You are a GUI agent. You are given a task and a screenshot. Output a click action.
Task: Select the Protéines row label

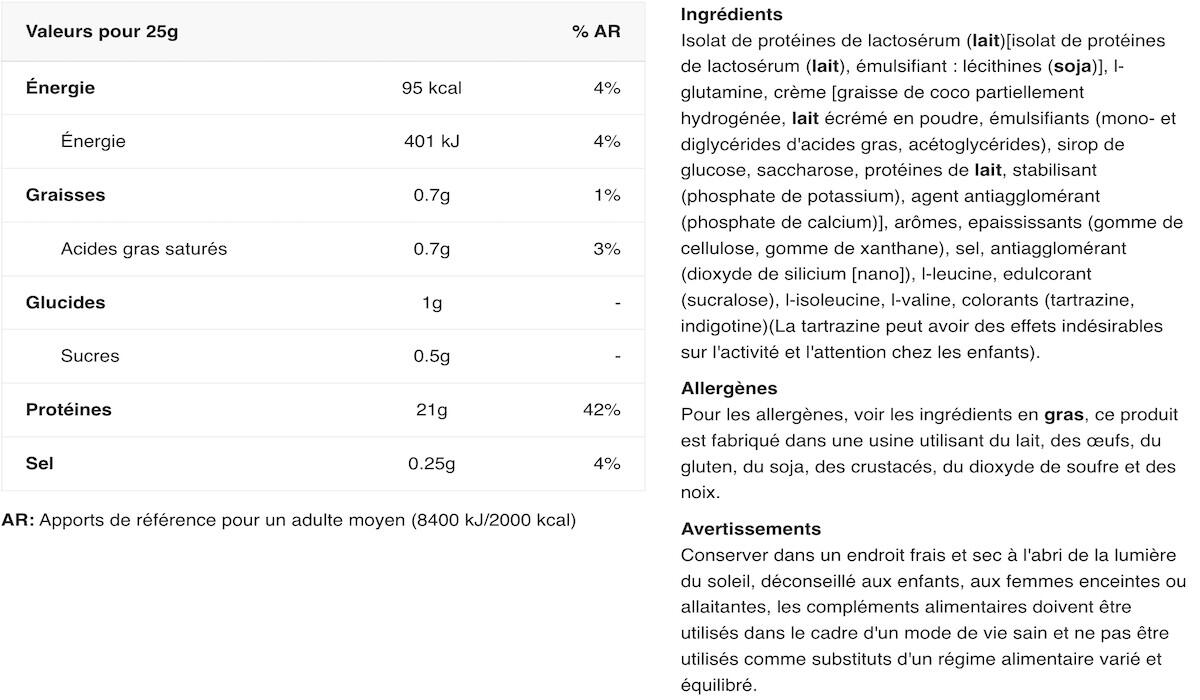(x=68, y=410)
